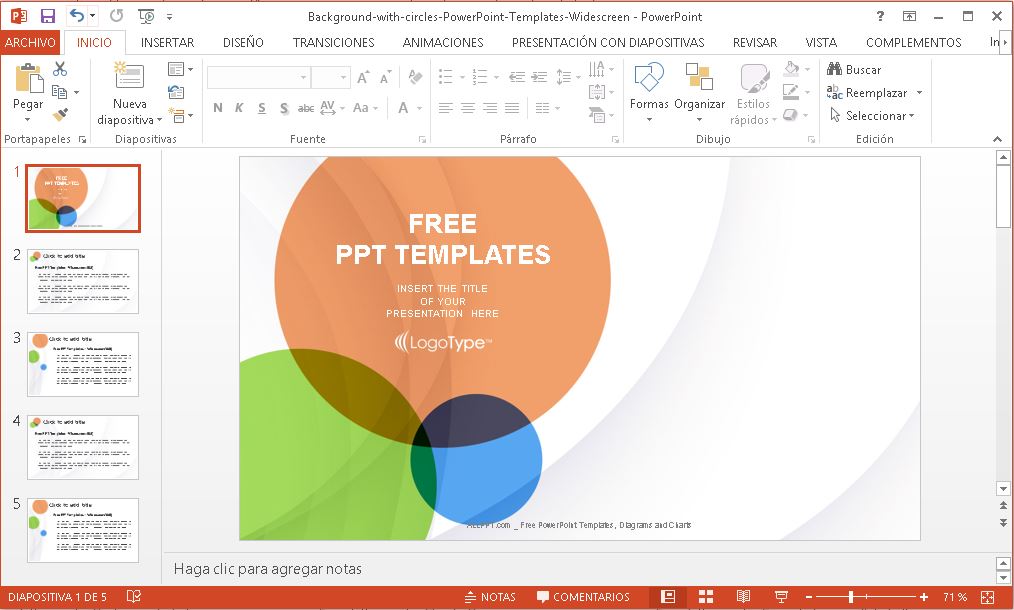The height and width of the screenshot is (610, 1014).
Task: Open PowerPoint Help question mark
Action: click(879, 16)
